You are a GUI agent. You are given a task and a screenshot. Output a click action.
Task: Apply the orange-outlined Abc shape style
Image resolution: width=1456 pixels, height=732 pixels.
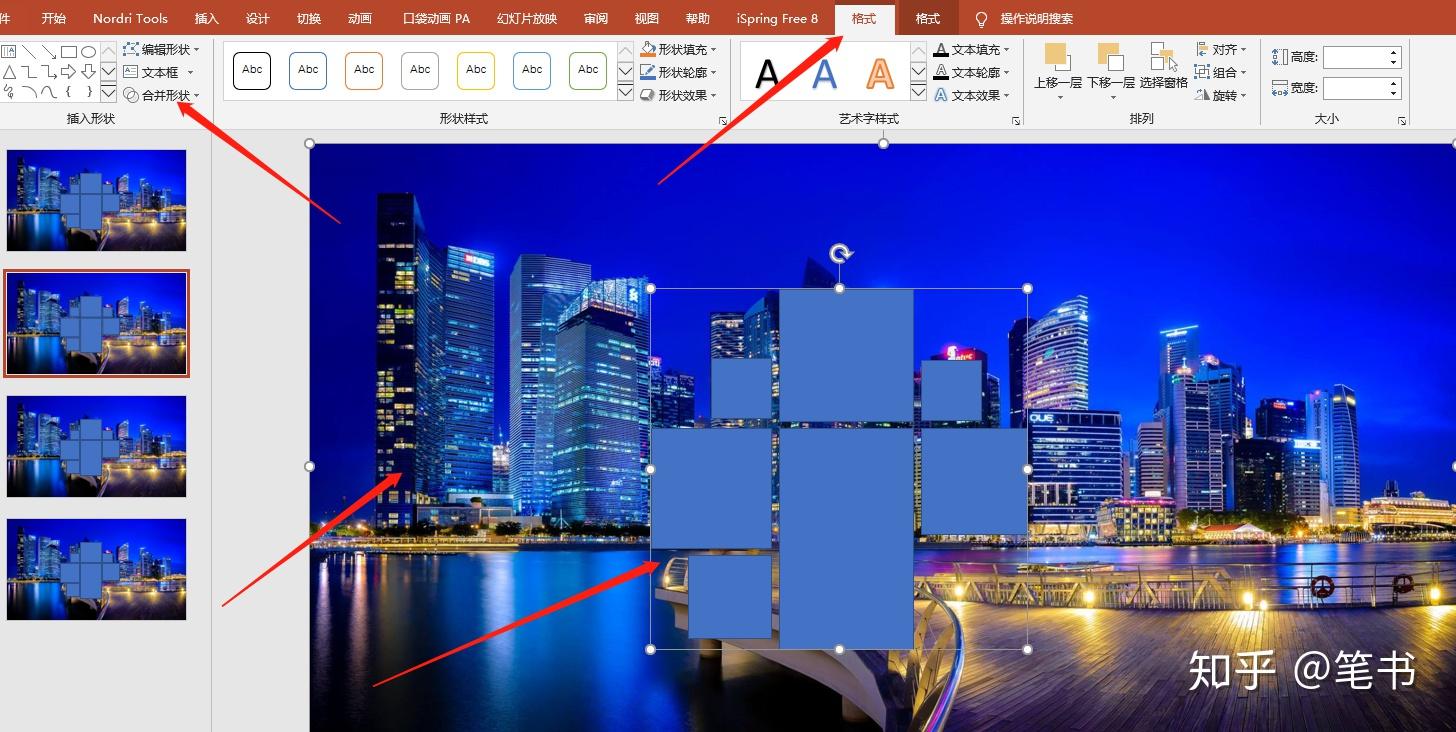(x=364, y=71)
